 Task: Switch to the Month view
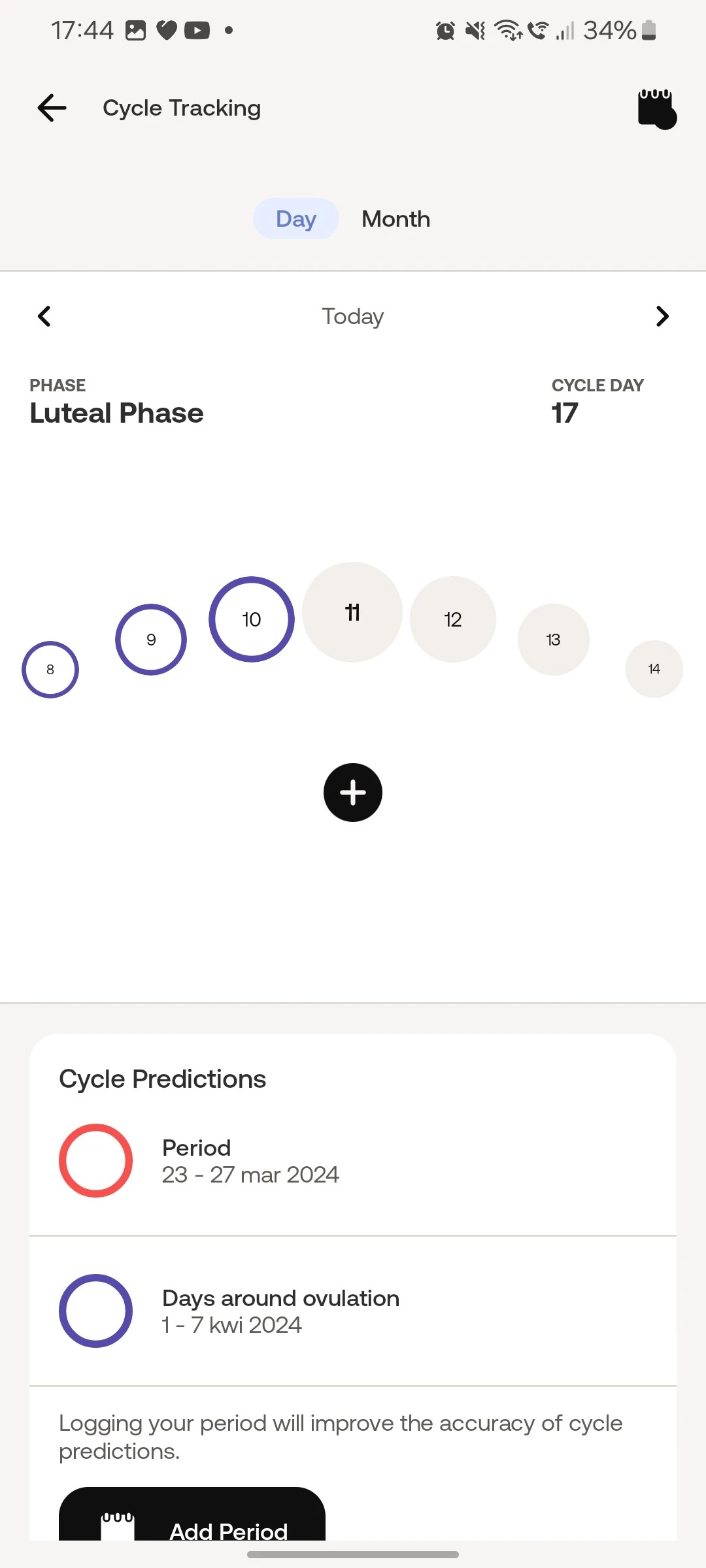[x=396, y=219]
